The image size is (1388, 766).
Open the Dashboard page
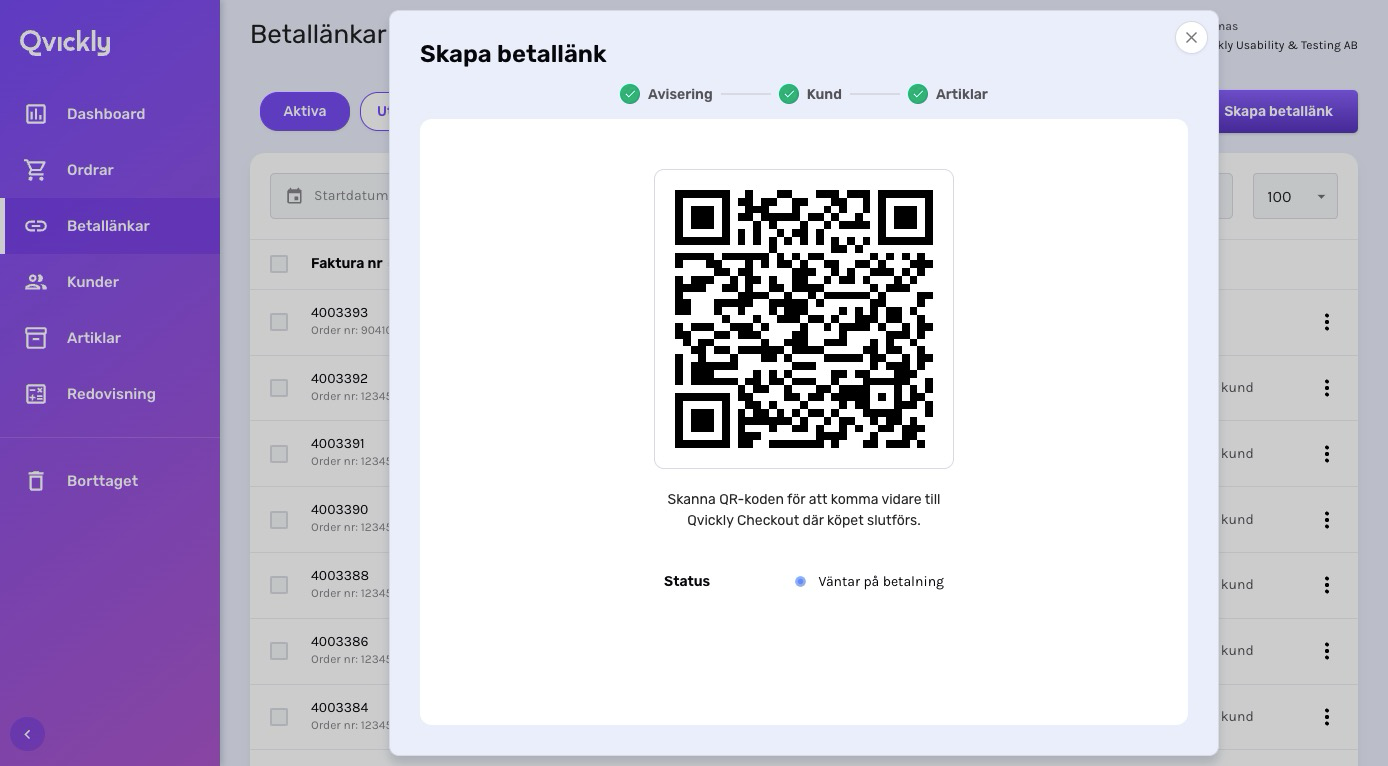110,114
